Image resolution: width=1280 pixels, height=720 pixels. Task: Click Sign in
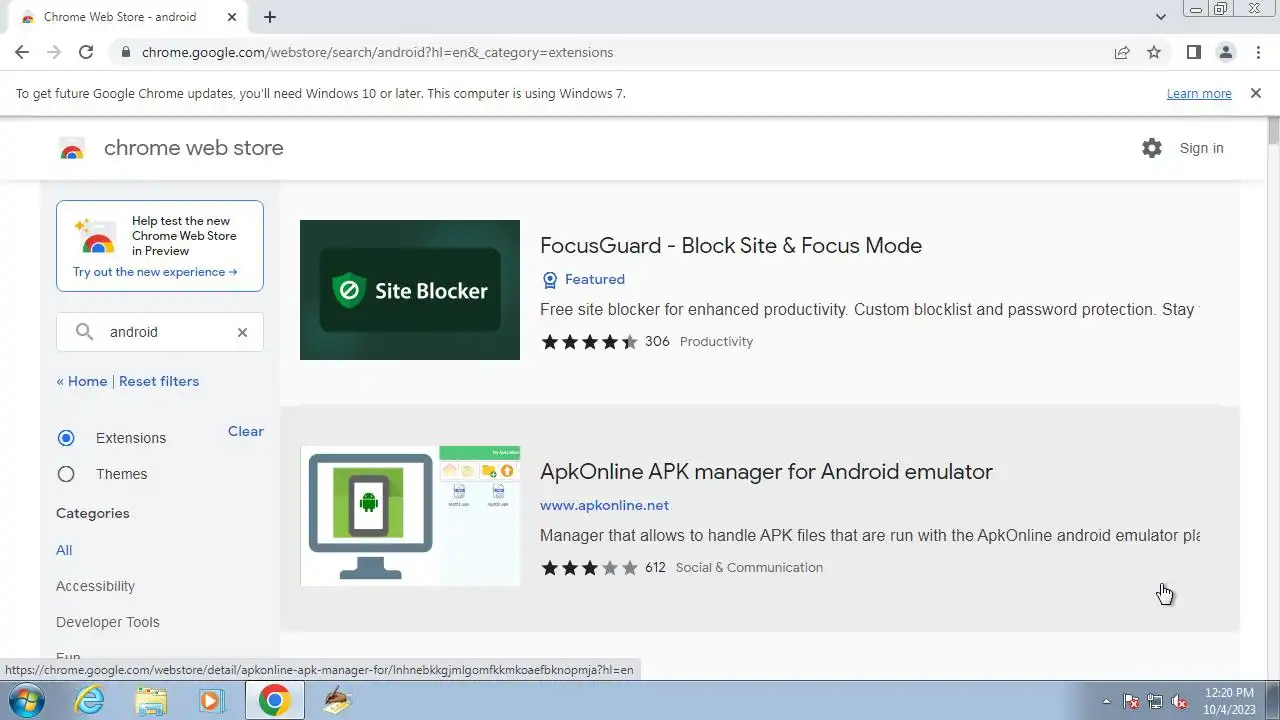click(1201, 148)
